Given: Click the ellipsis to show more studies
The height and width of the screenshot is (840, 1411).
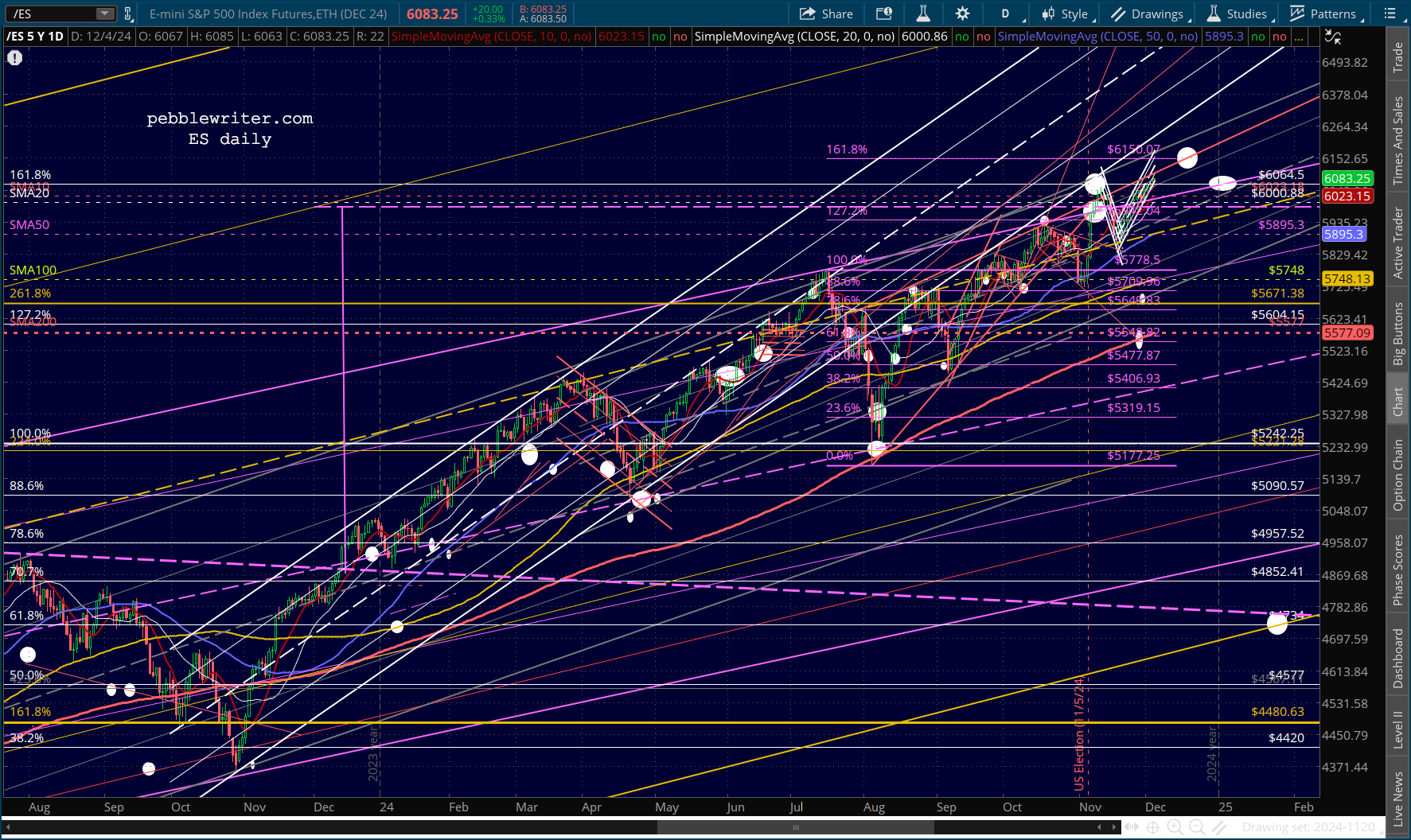Looking at the screenshot, I should 1299,37.
